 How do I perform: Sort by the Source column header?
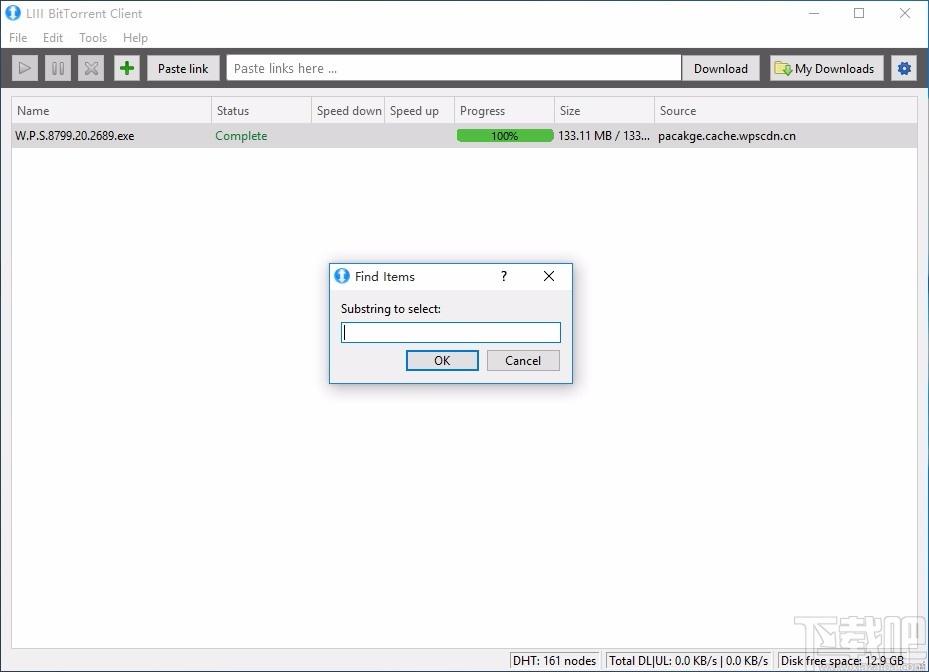coord(786,111)
